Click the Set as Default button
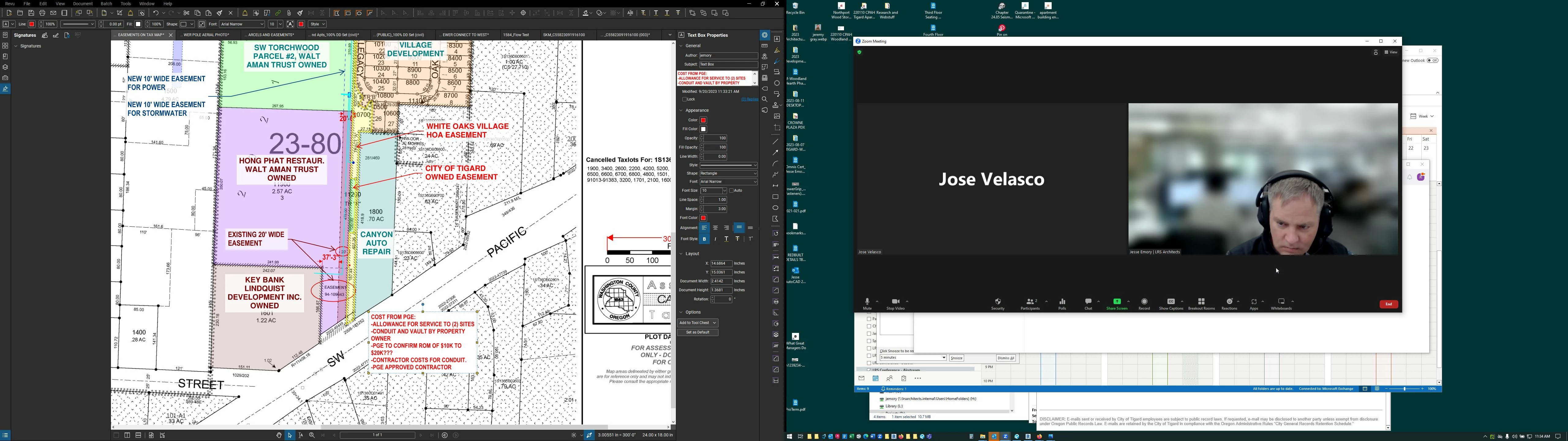 tap(698, 333)
